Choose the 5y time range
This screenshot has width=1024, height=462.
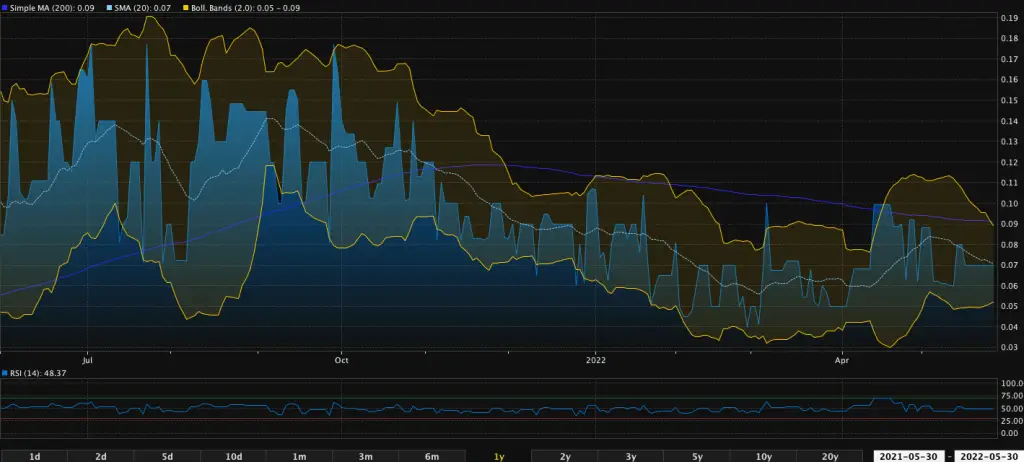tap(697, 456)
